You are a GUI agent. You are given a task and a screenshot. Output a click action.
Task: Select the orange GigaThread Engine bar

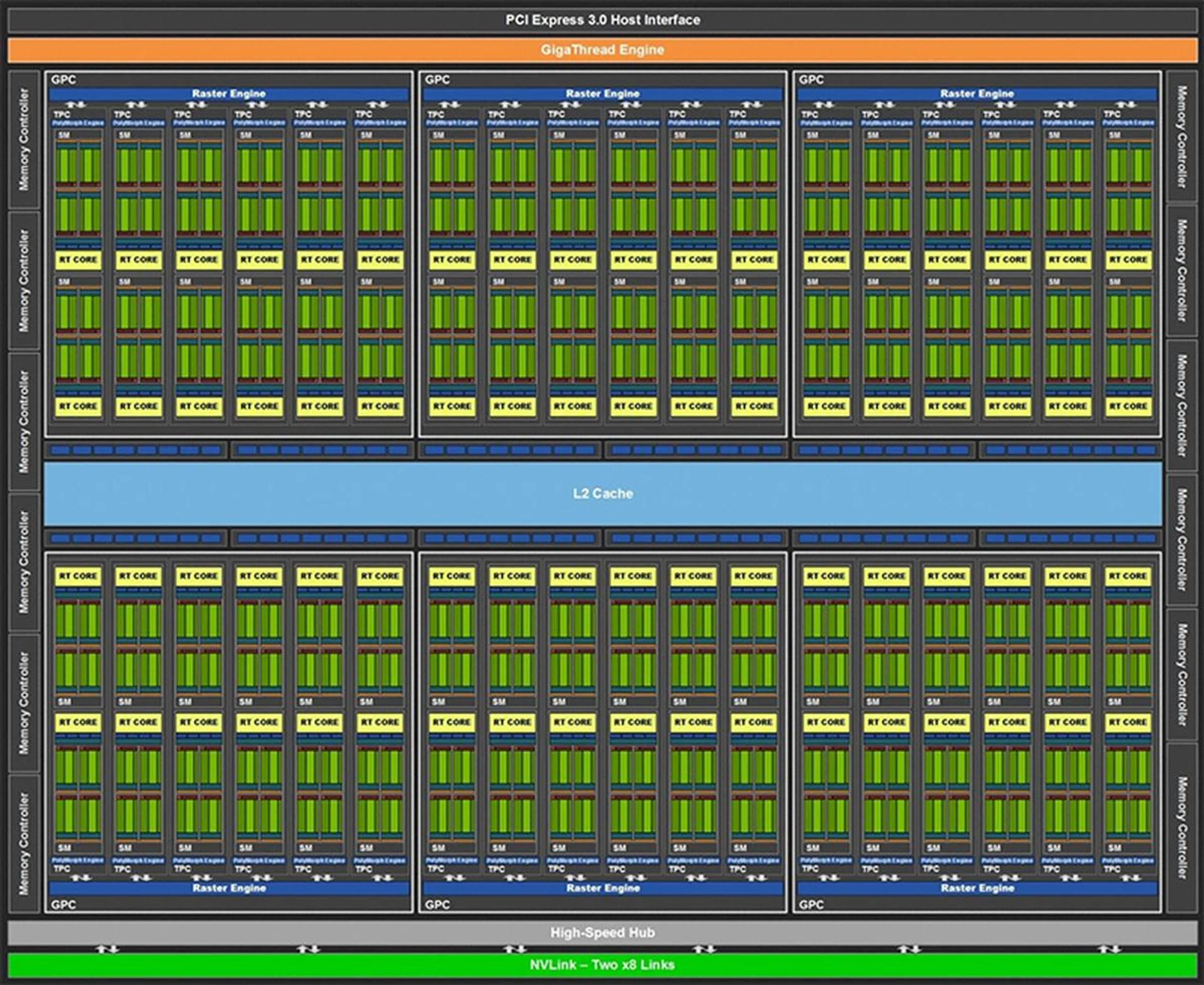pos(602,50)
